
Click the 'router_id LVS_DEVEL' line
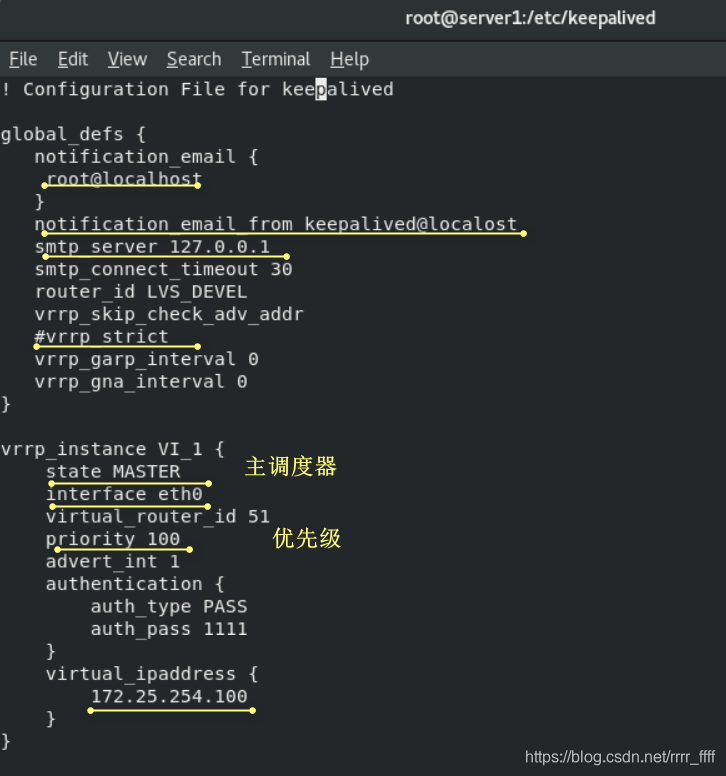(141, 291)
